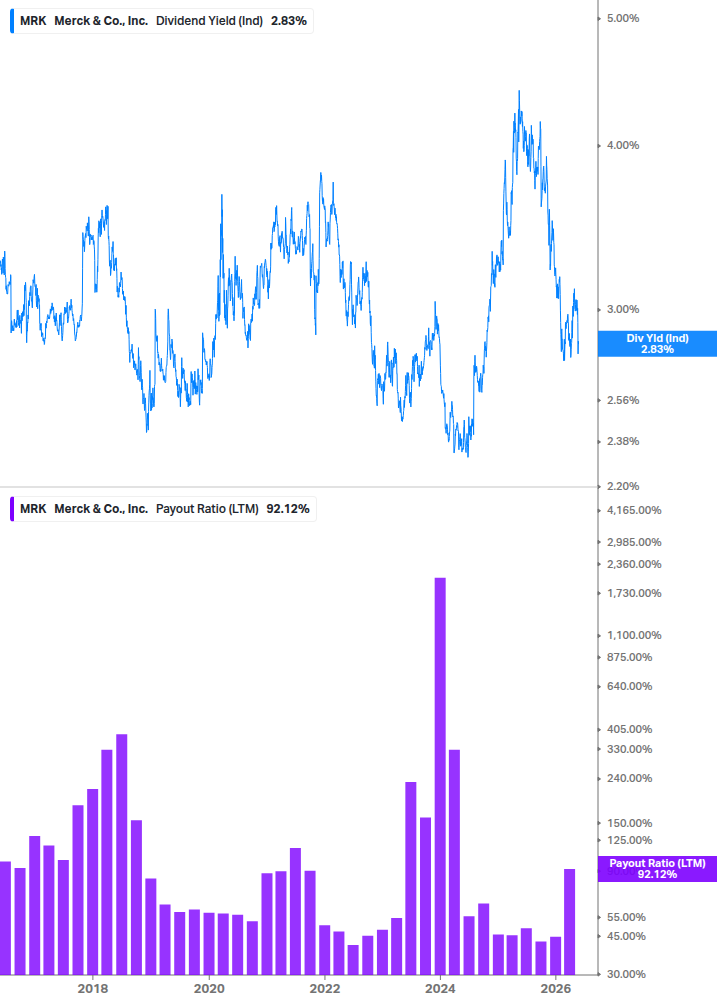Image resolution: width=717 pixels, height=1005 pixels.
Task: Click the 240.00% payout axis label
Action: 629,779
